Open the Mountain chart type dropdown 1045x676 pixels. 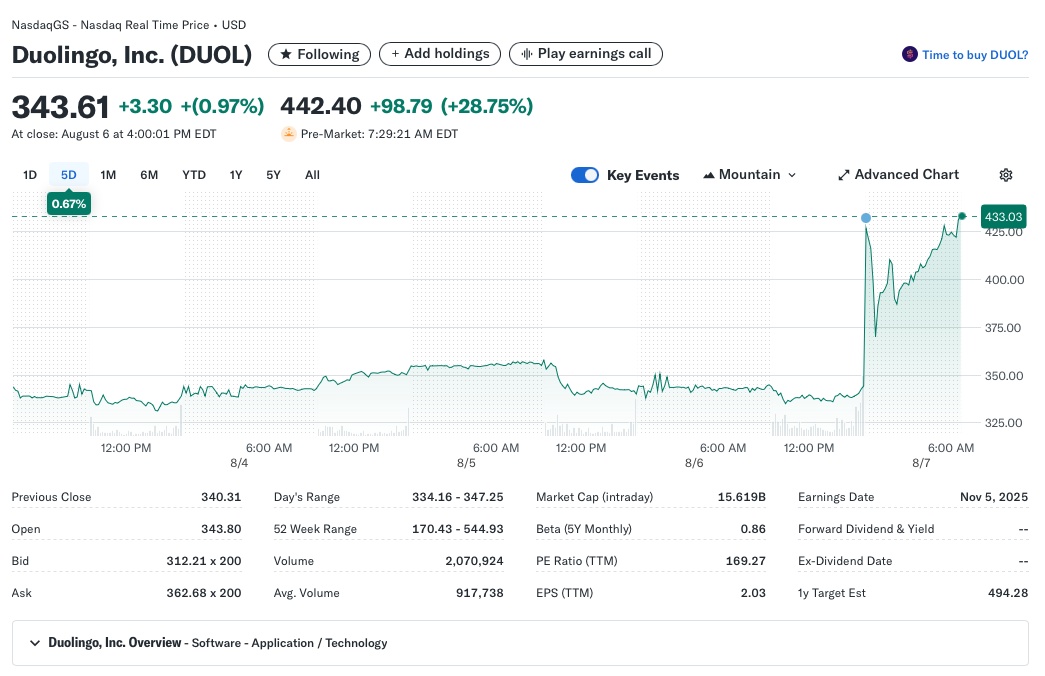(750, 175)
